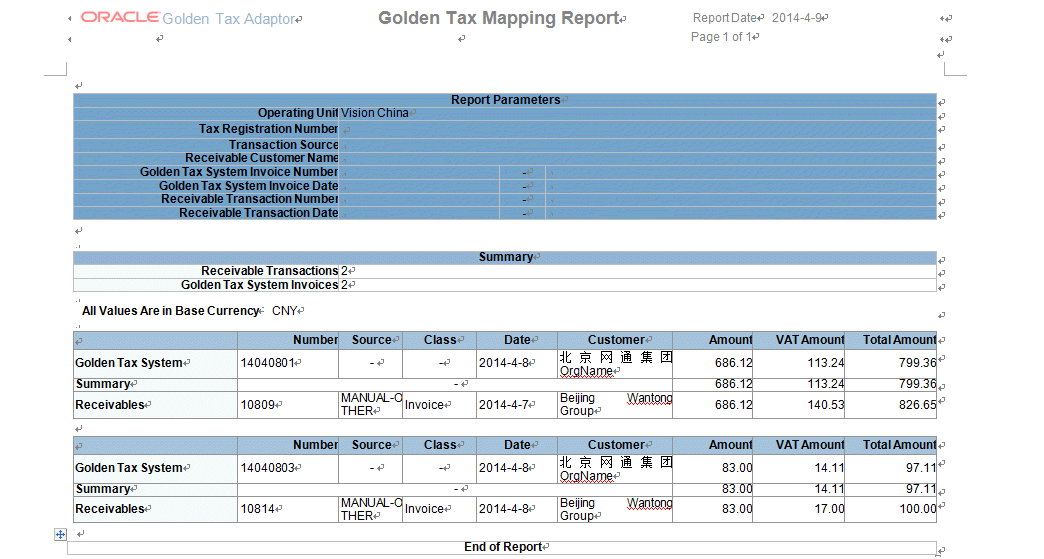The image size is (1044, 559).
Task: Select the 'Vision China' value
Action: 375,113
